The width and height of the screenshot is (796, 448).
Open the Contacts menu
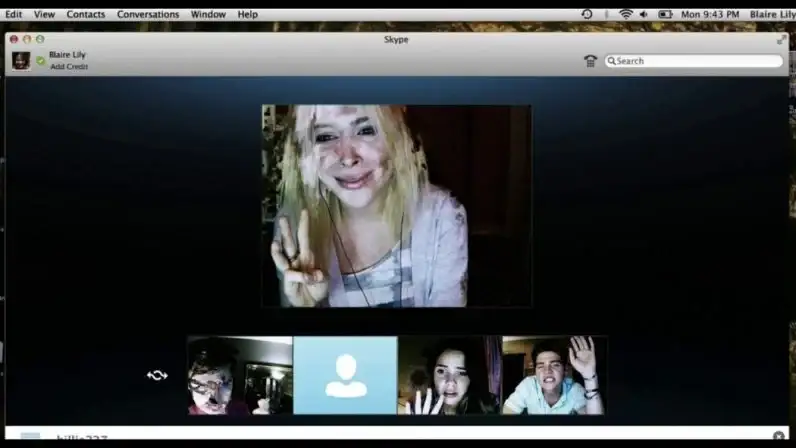coord(86,14)
